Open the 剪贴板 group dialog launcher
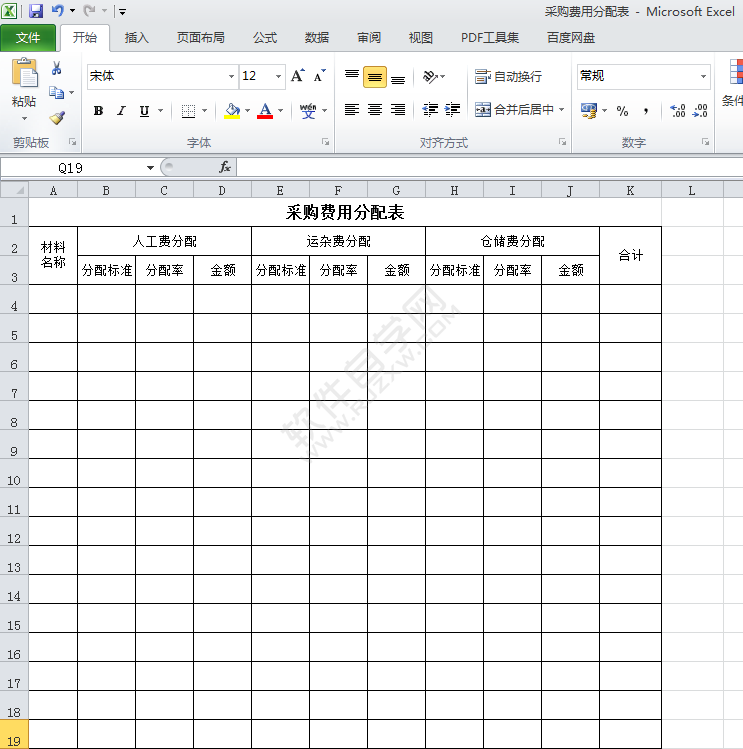 click(73, 142)
